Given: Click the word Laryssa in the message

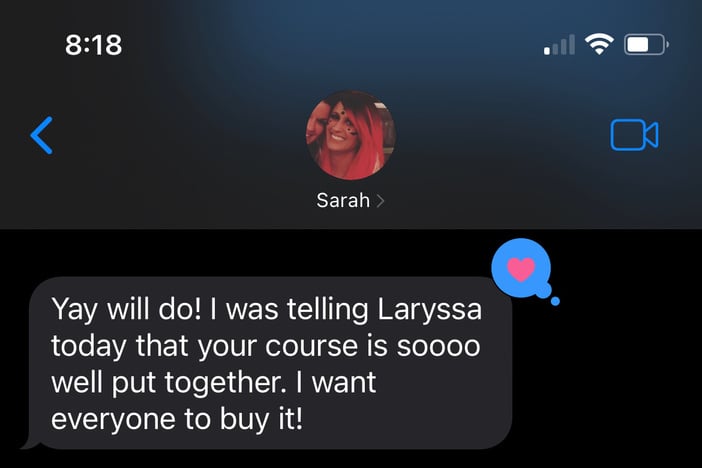Looking at the screenshot, I should coord(430,309).
